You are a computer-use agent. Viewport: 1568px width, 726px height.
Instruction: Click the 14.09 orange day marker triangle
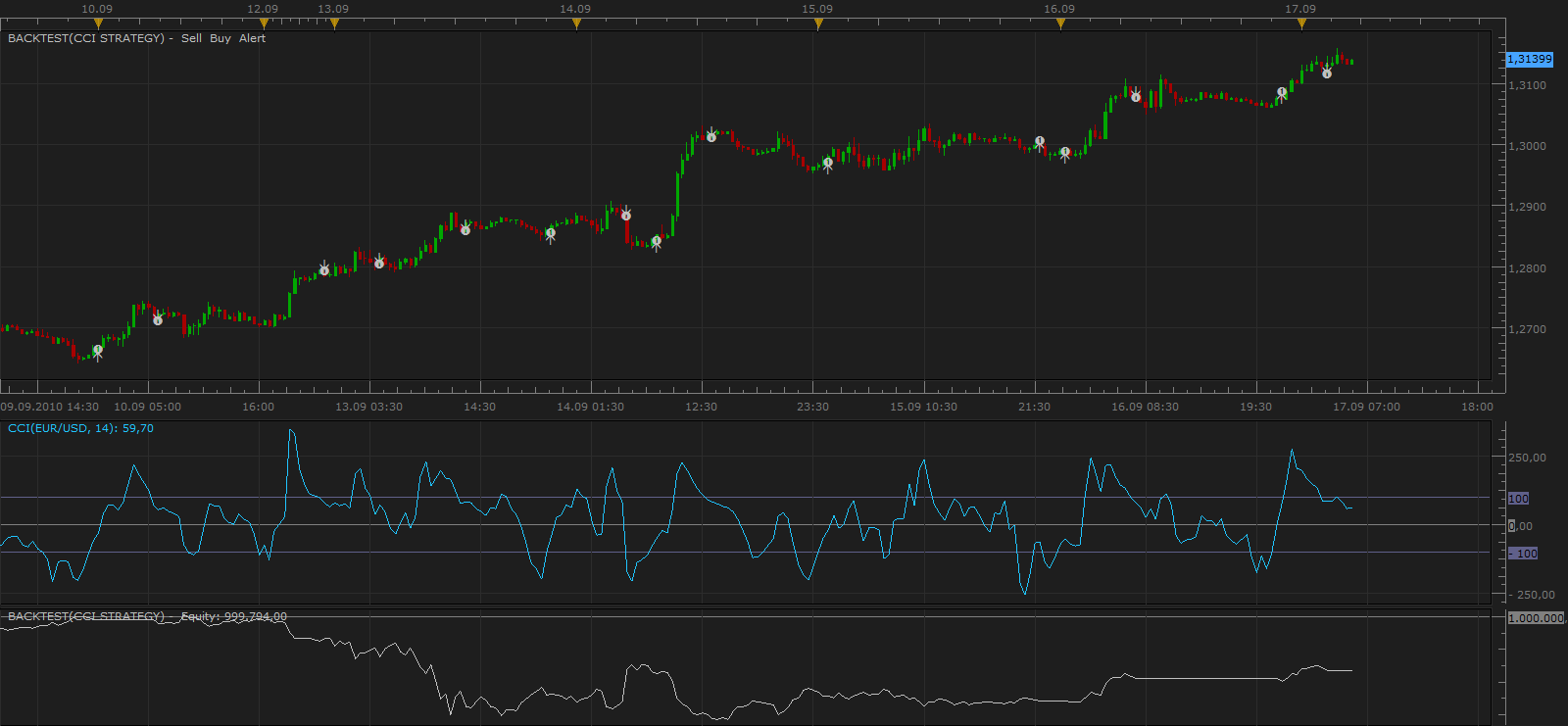coord(576,24)
